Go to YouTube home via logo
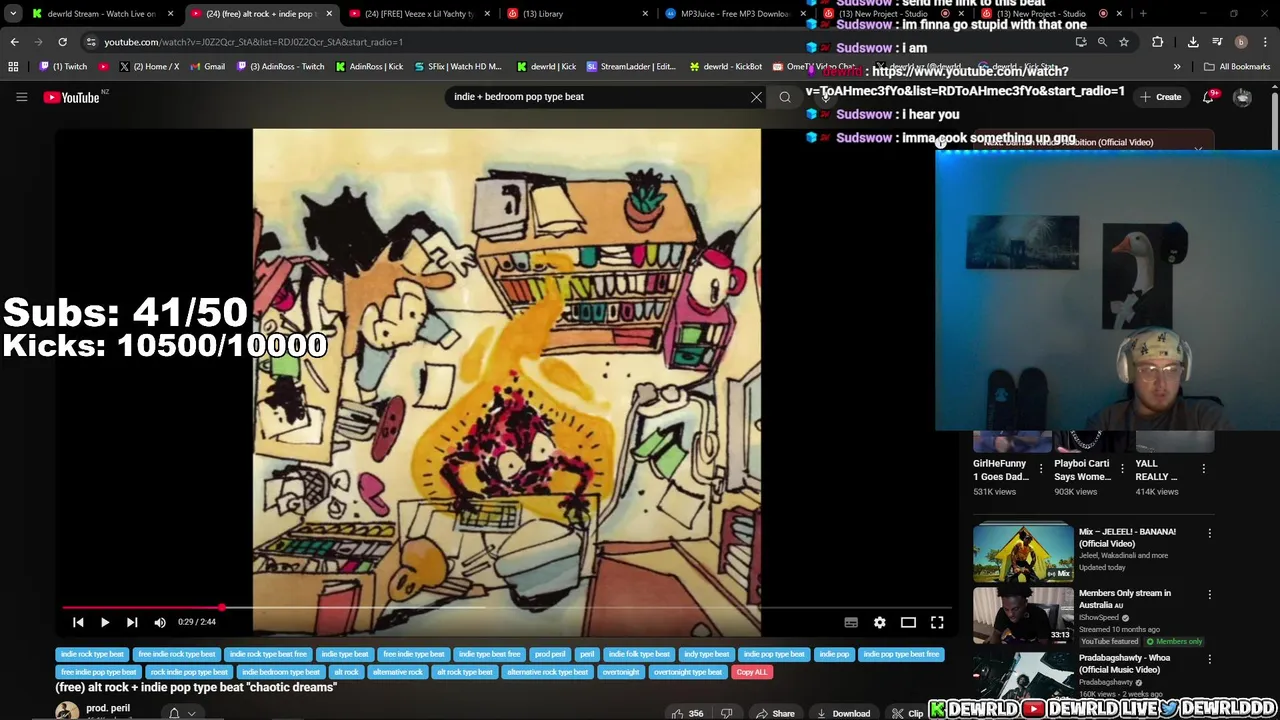The height and width of the screenshot is (720, 1280). 72,97
